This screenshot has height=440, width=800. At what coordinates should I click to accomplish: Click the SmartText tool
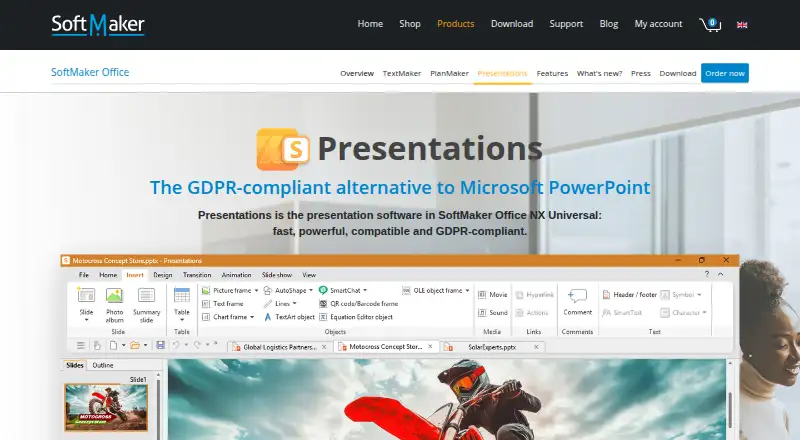pos(622,312)
